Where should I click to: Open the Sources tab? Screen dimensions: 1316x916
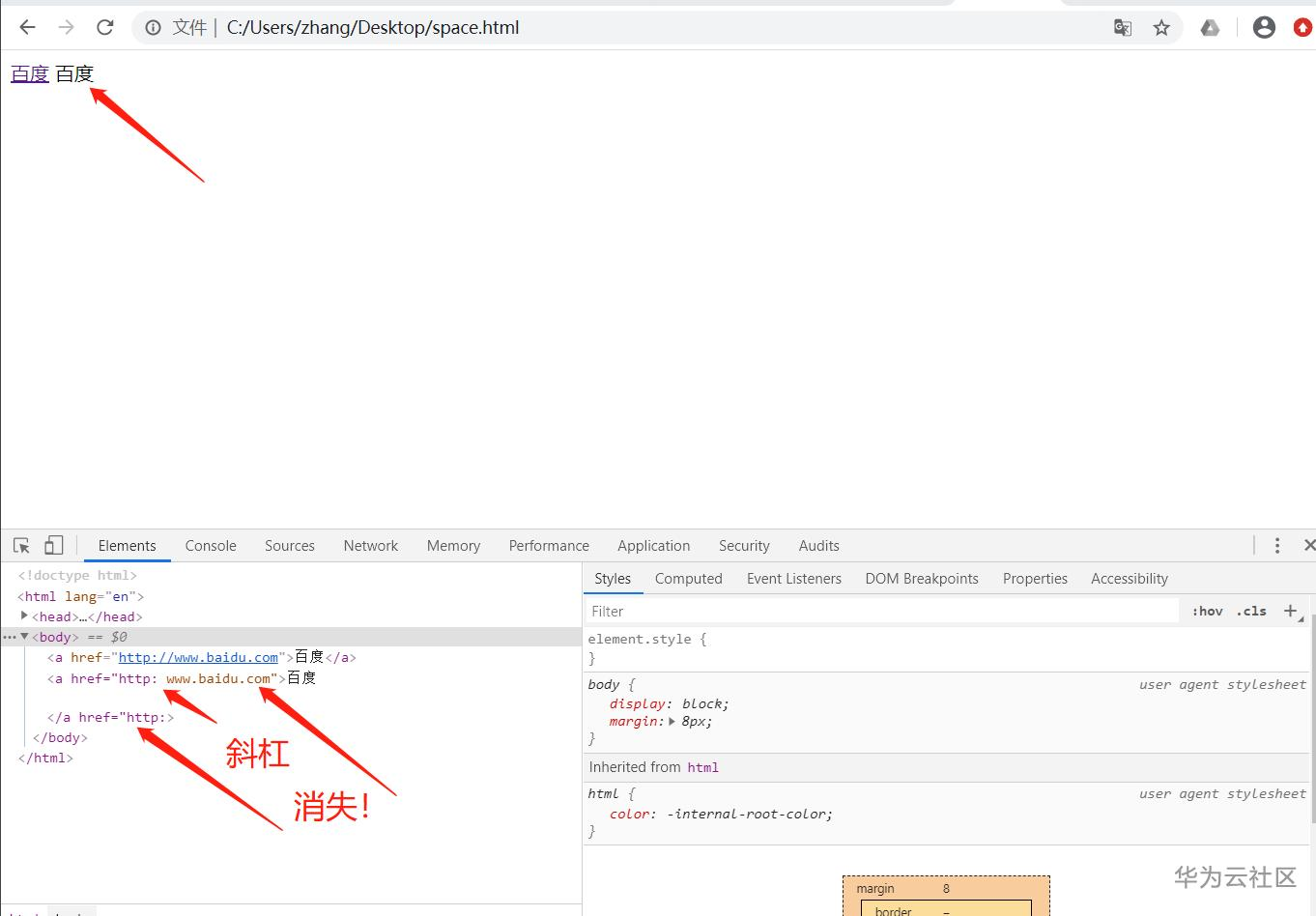coord(290,546)
